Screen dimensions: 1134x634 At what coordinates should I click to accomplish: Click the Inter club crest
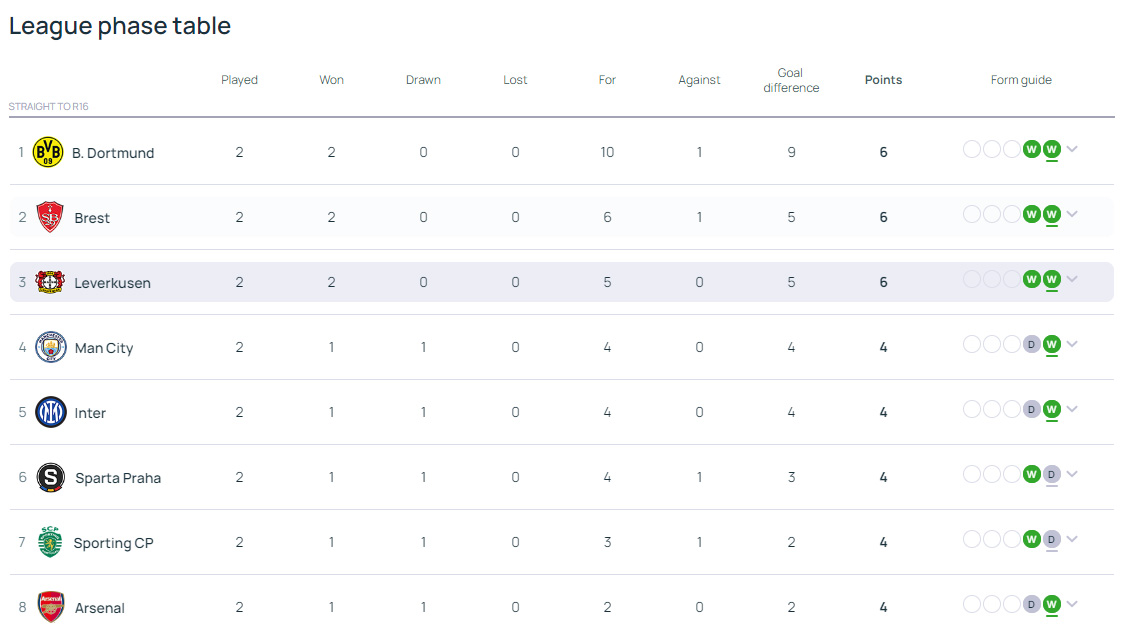coord(50,412)
